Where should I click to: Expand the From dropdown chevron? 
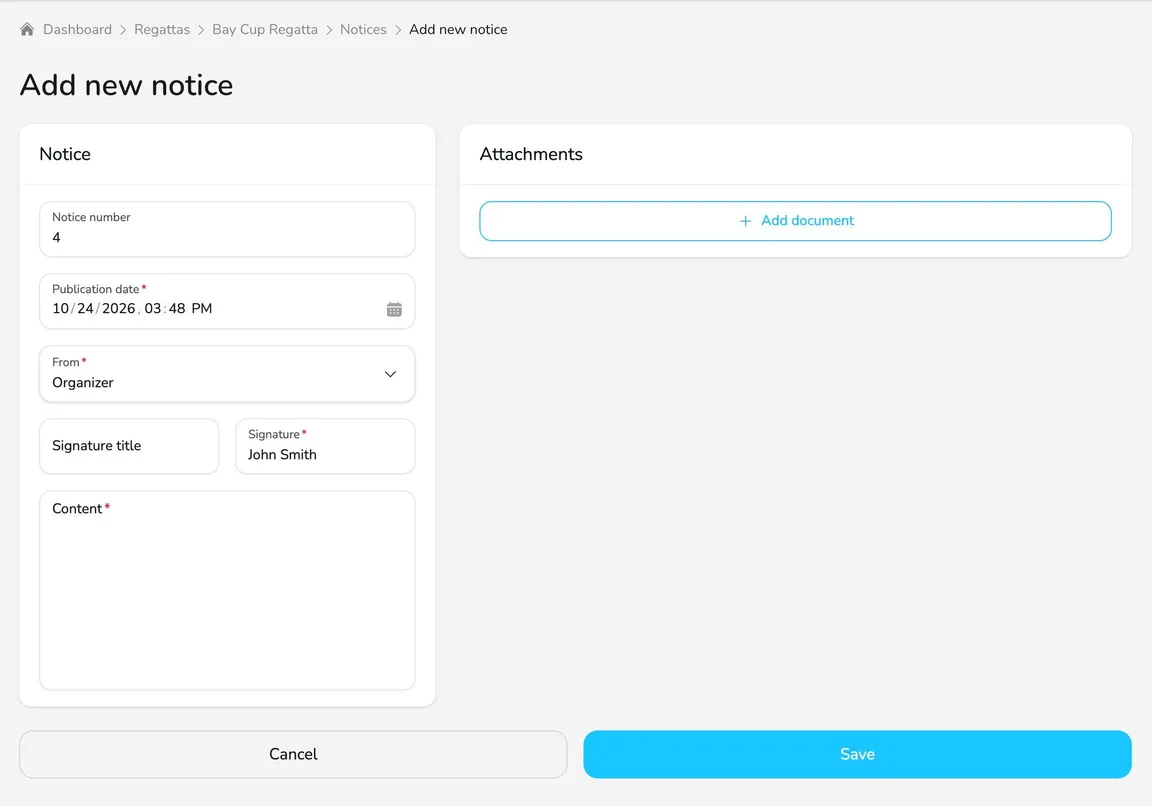(x=390, y=374)
